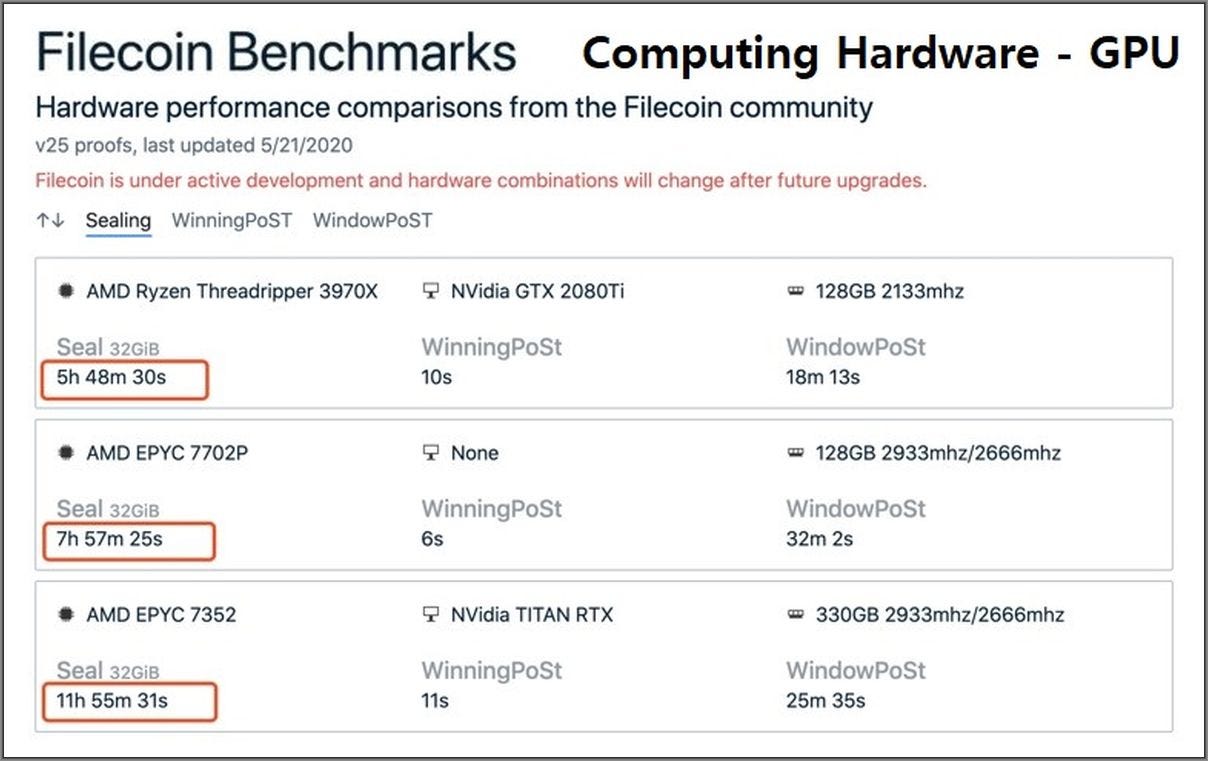Click the Filecoin Benchmarks heading
1208x761 pixels.
[x=277, y=53]
